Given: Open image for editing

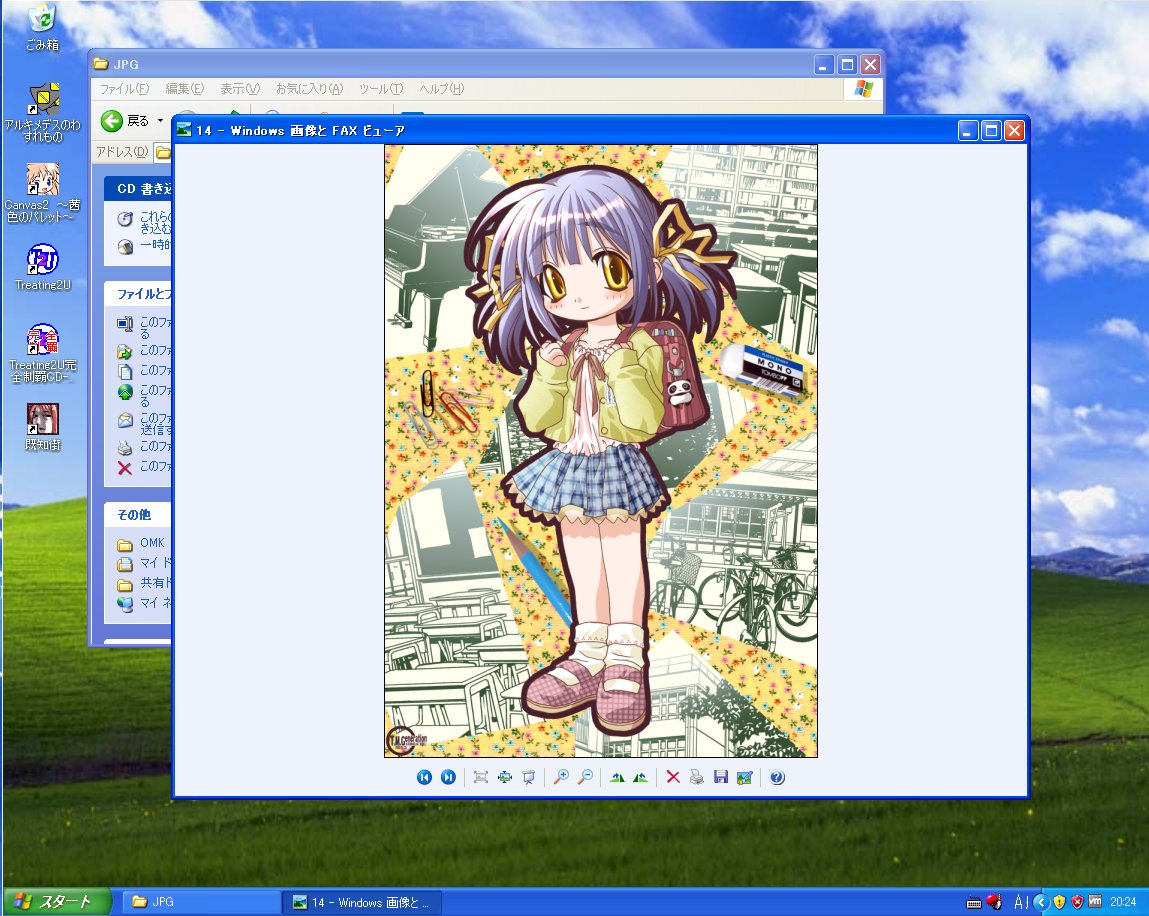Looking at the screenshot, I should click(x=745, y=777).
